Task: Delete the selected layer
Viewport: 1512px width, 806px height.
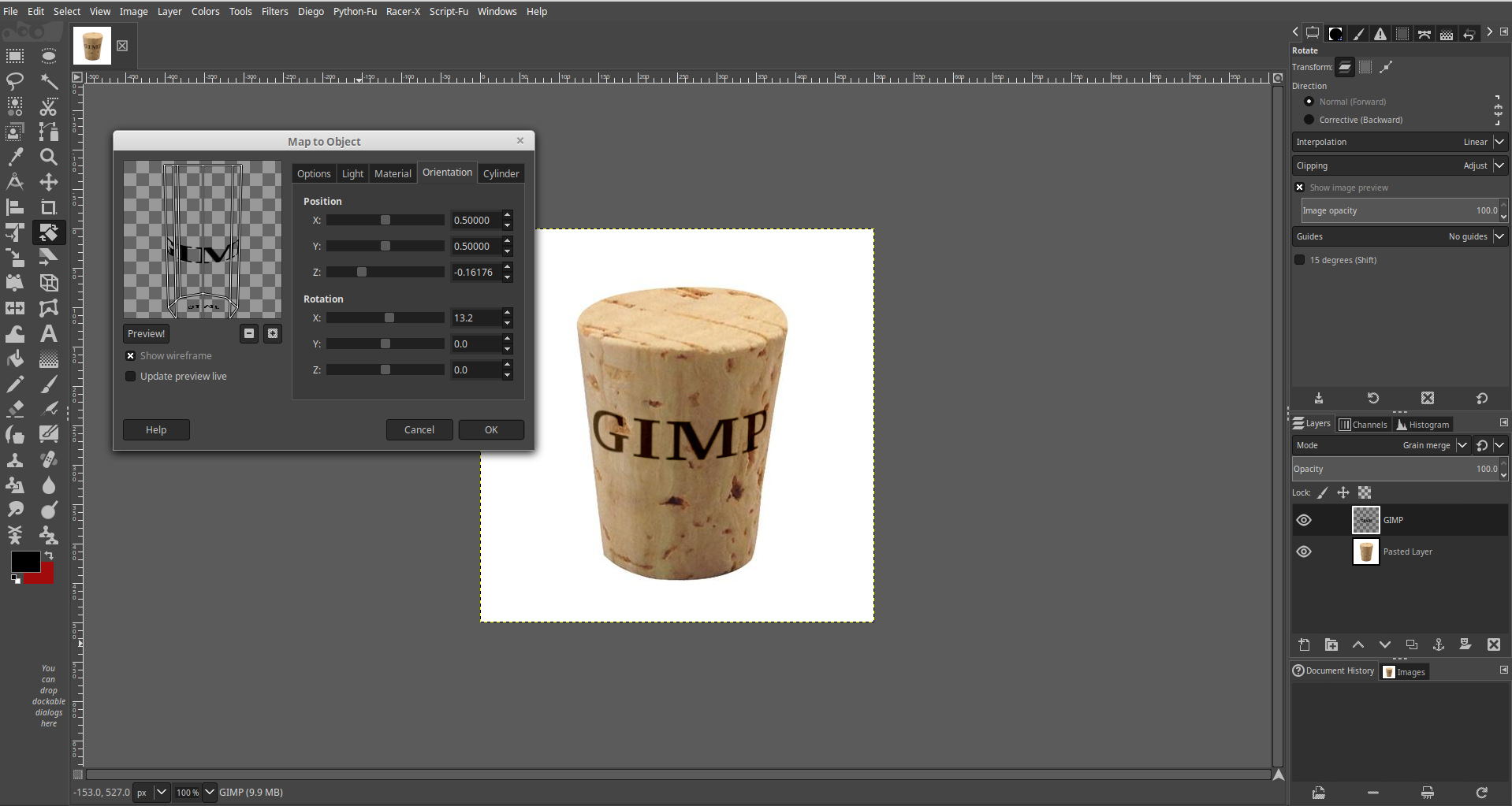Action: [1494, 644]
